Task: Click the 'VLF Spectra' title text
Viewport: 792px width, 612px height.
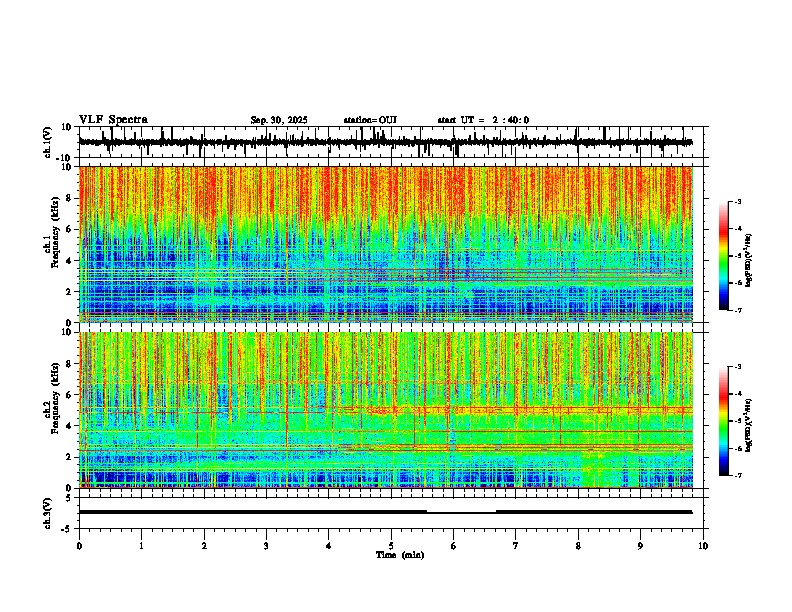Action: pos(113,120)
